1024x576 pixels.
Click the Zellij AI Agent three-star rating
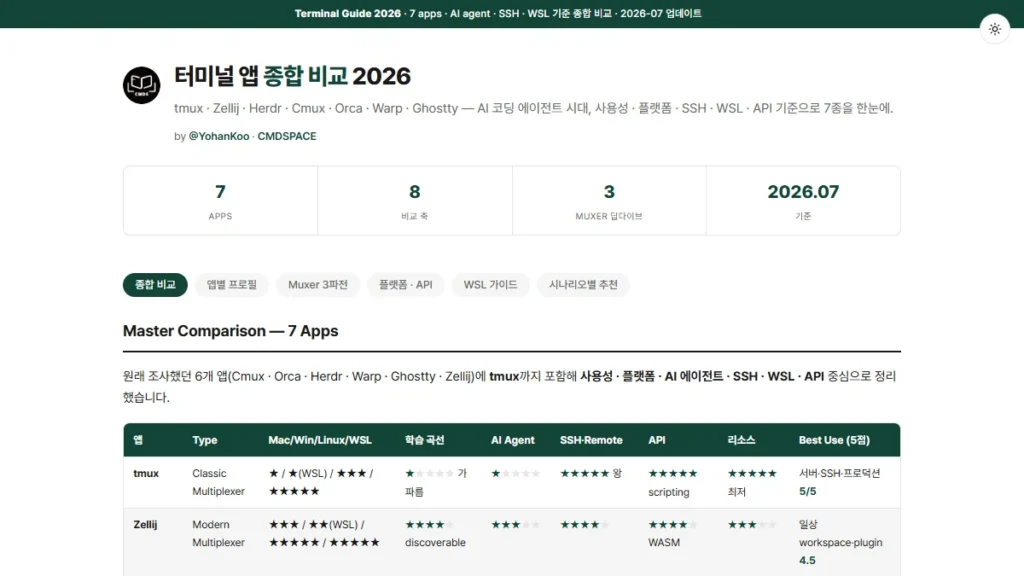coord(516,524)
